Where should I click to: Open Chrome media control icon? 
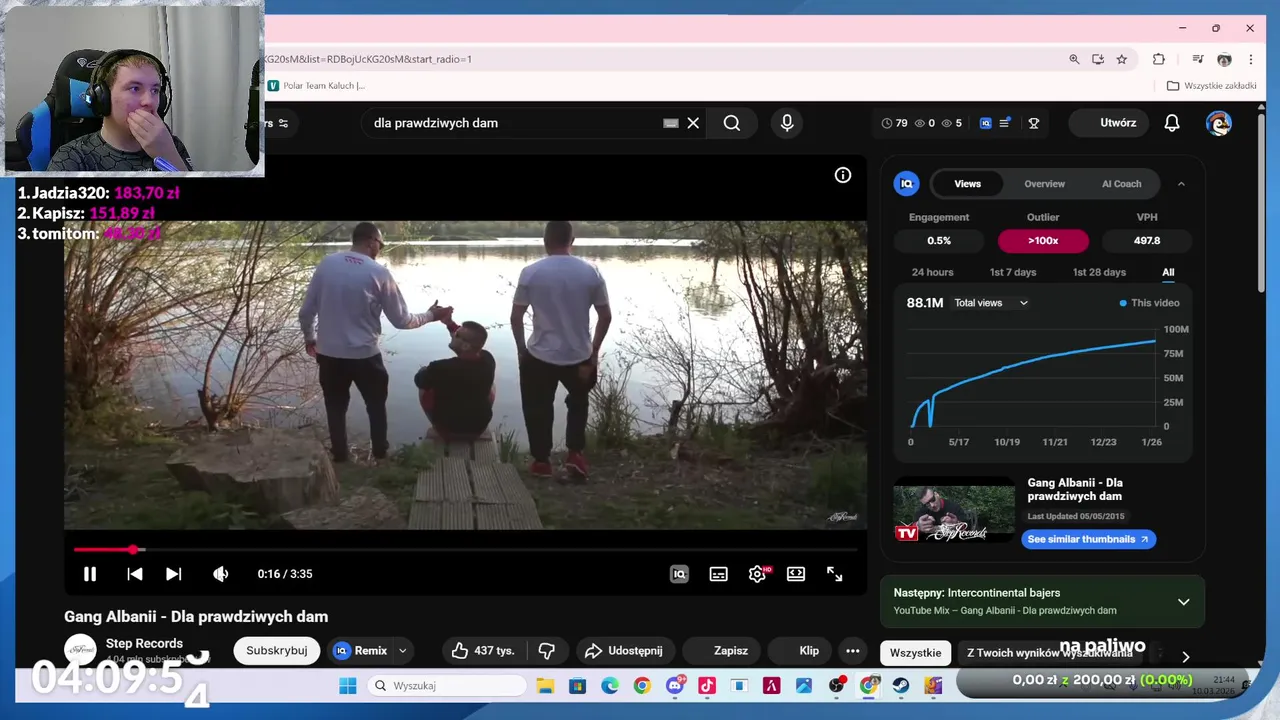coord(1197,59)
